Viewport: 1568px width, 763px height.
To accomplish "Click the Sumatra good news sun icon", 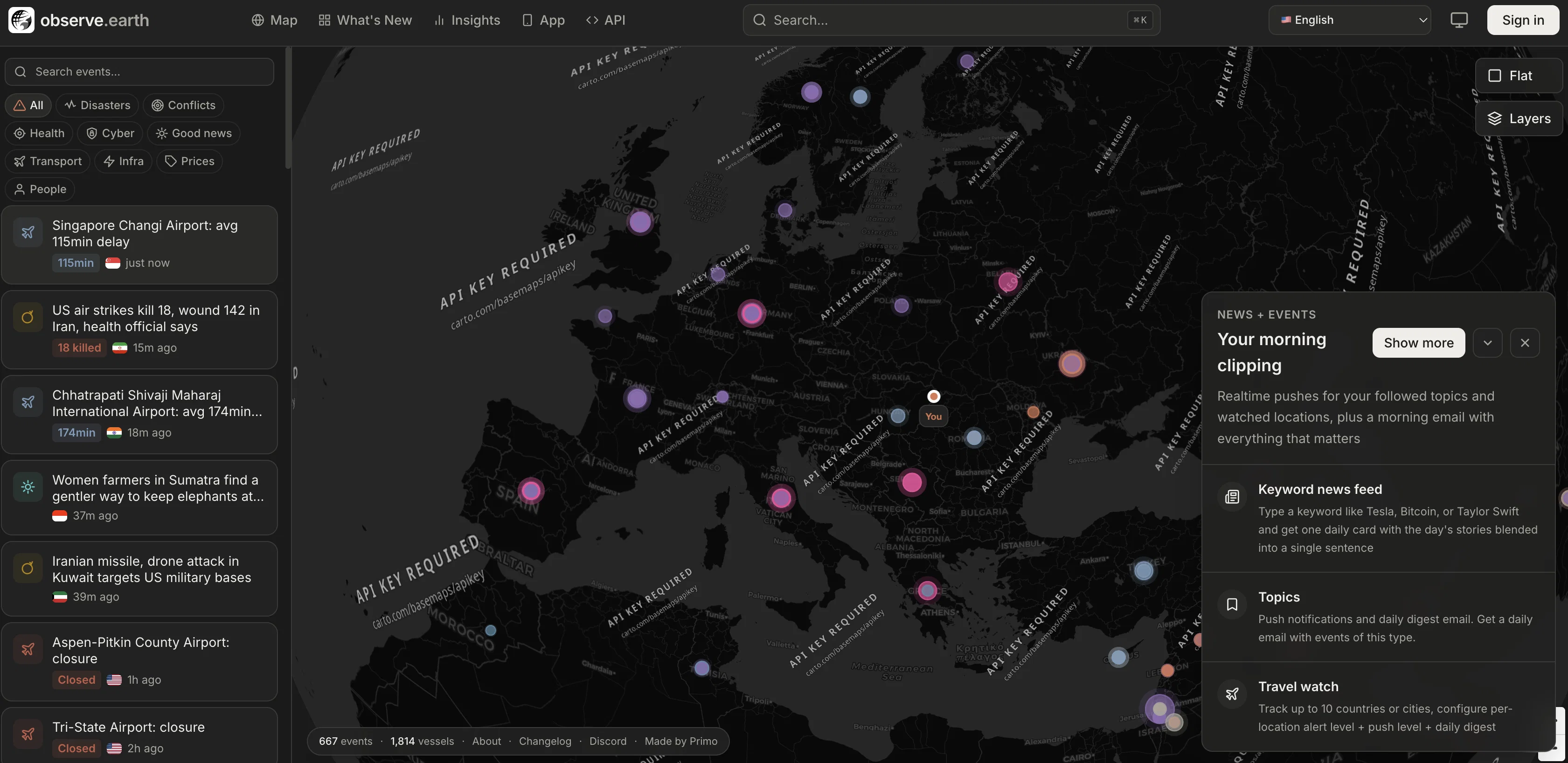I will [28, 487].
